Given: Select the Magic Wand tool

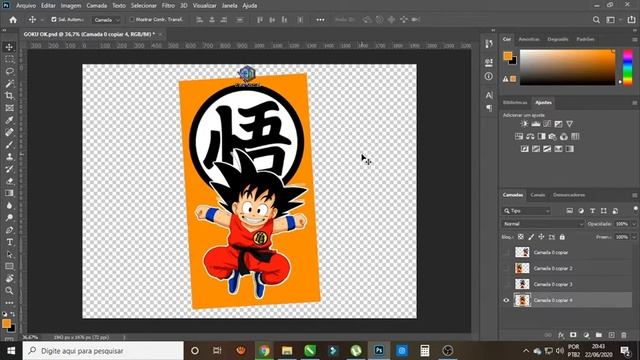Looking at the screenshot, I should pyautogui.click(x=9, y=84).
